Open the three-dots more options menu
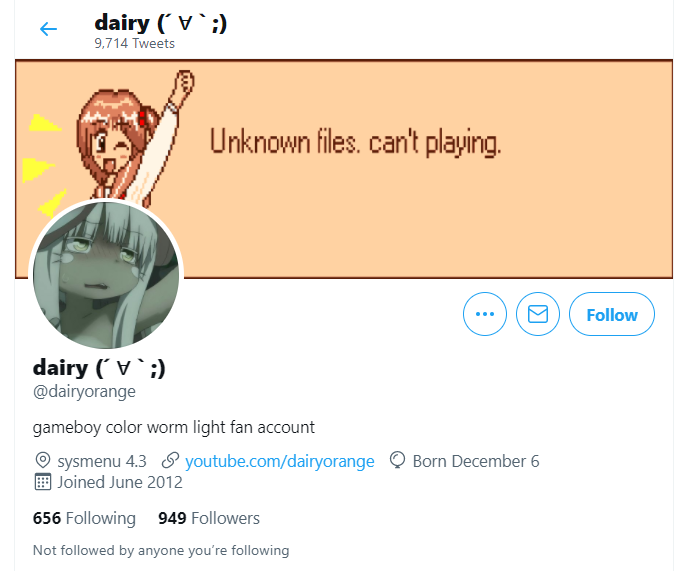Viewport: 690px width, 571px height. coord(484,314)
